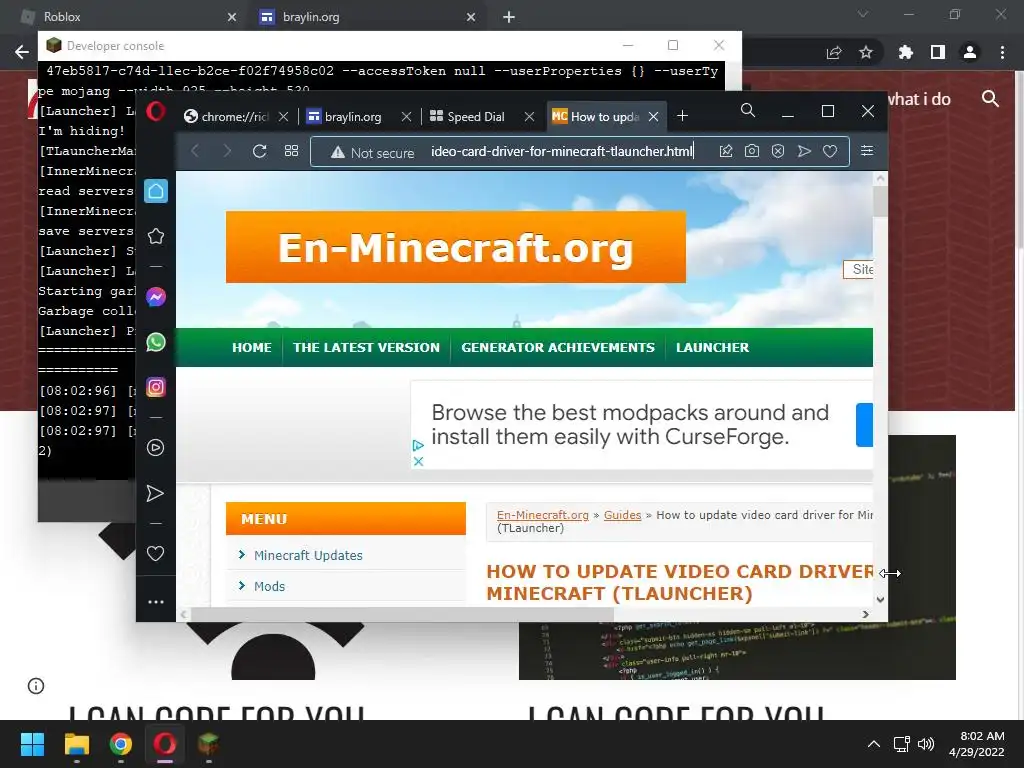Image resolution: width=1024 pixels, height=768 pixels.
Task: Open new tab in Opera with plus
Action: coord(682,116)
